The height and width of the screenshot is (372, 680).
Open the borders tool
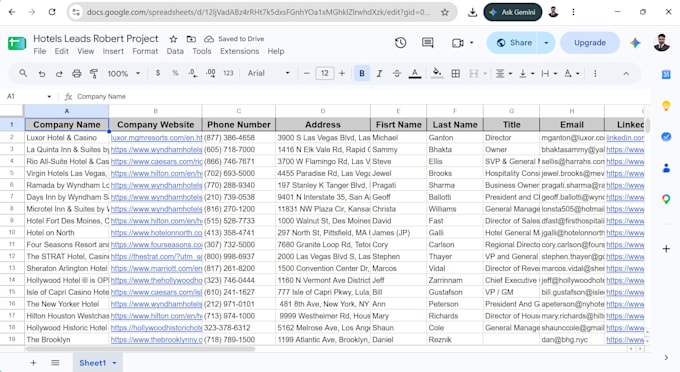coord(455,74)
